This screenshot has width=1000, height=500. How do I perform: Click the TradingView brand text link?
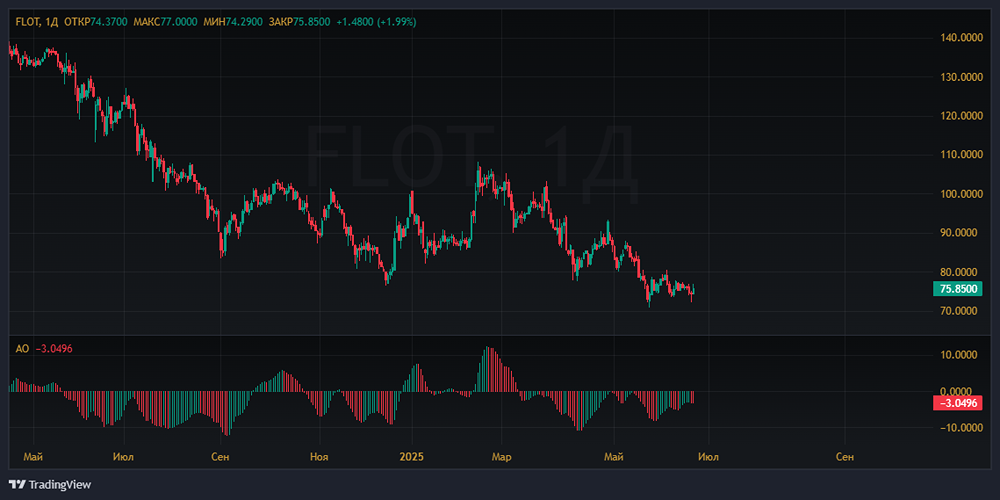[59, 485]
